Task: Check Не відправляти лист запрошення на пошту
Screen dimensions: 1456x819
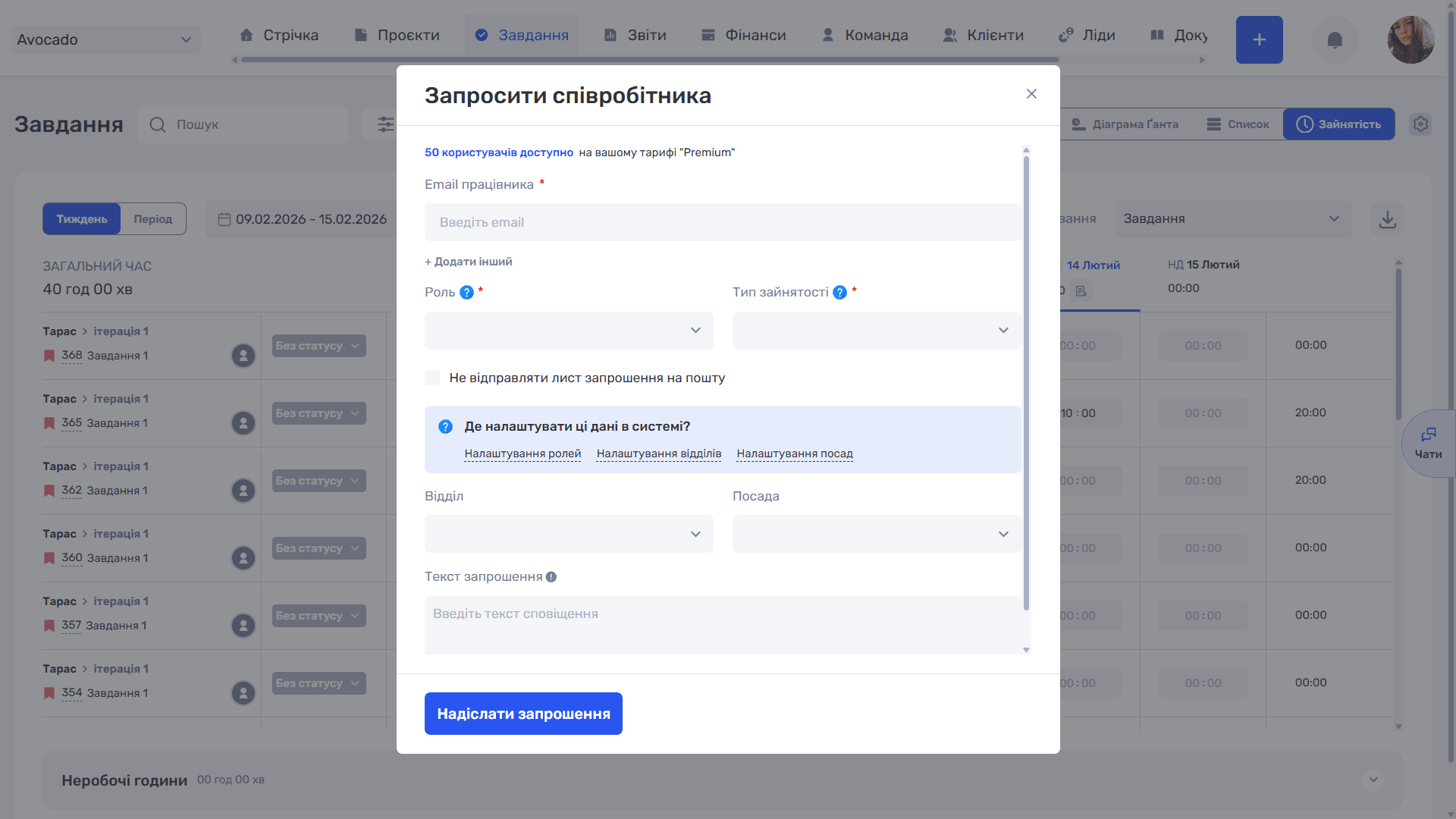Action: [x=432, y=378]
